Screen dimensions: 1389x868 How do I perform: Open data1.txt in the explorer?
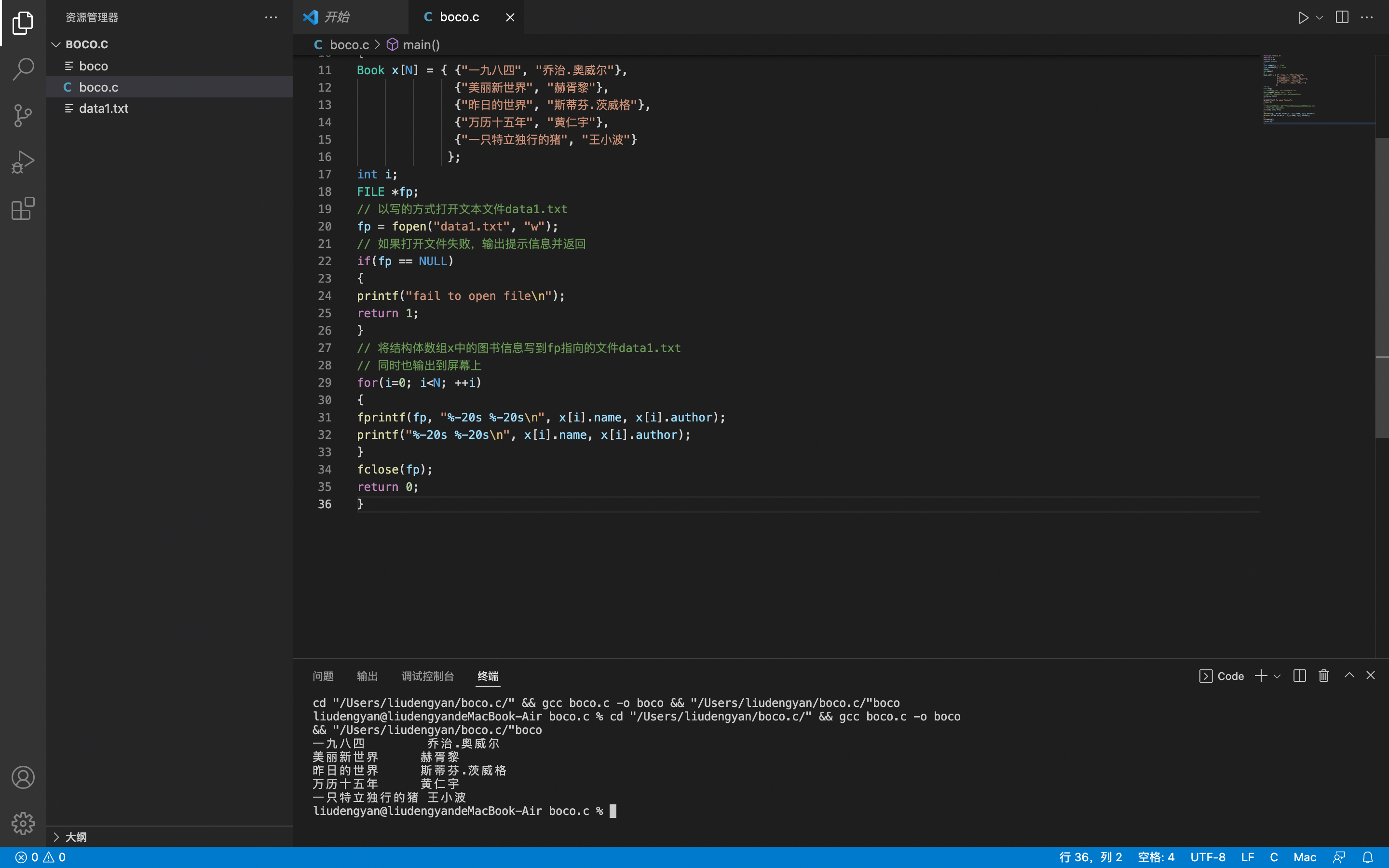[x=103, y=108]
